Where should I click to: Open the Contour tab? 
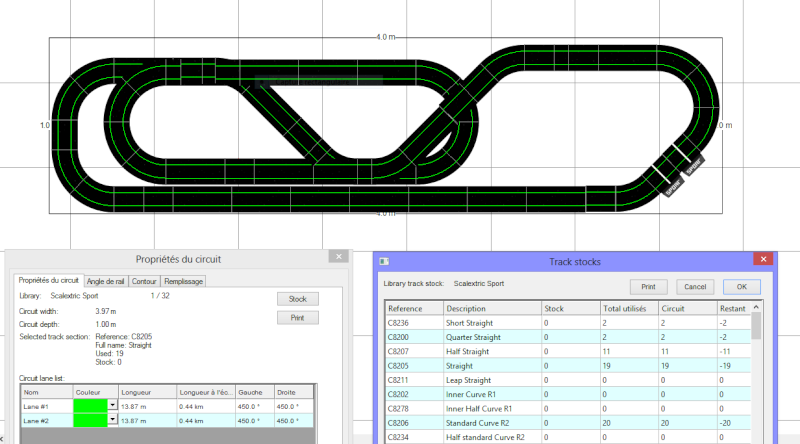coord(145,282)
